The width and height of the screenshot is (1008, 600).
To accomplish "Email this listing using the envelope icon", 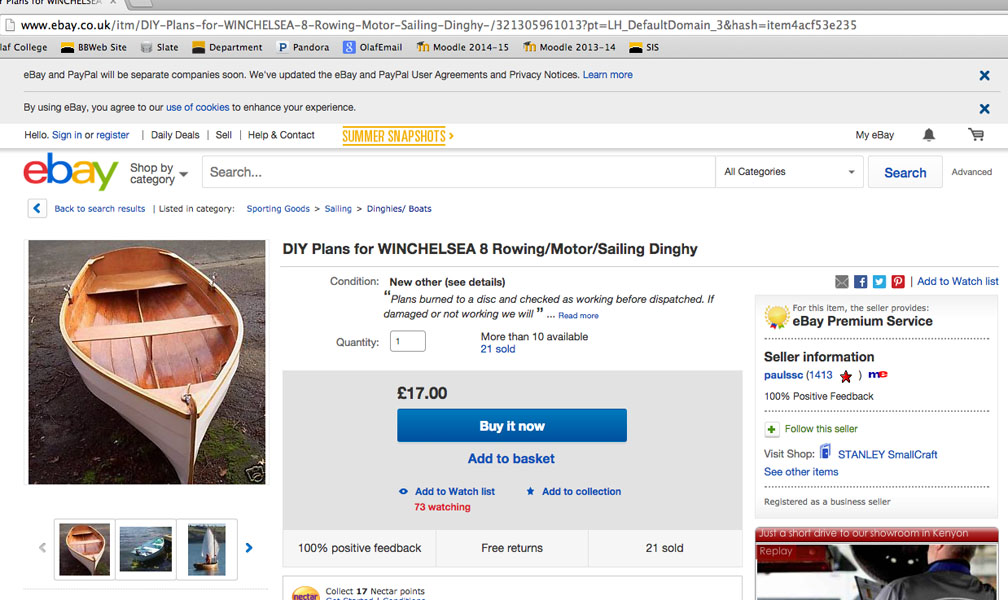I will 842,281.
